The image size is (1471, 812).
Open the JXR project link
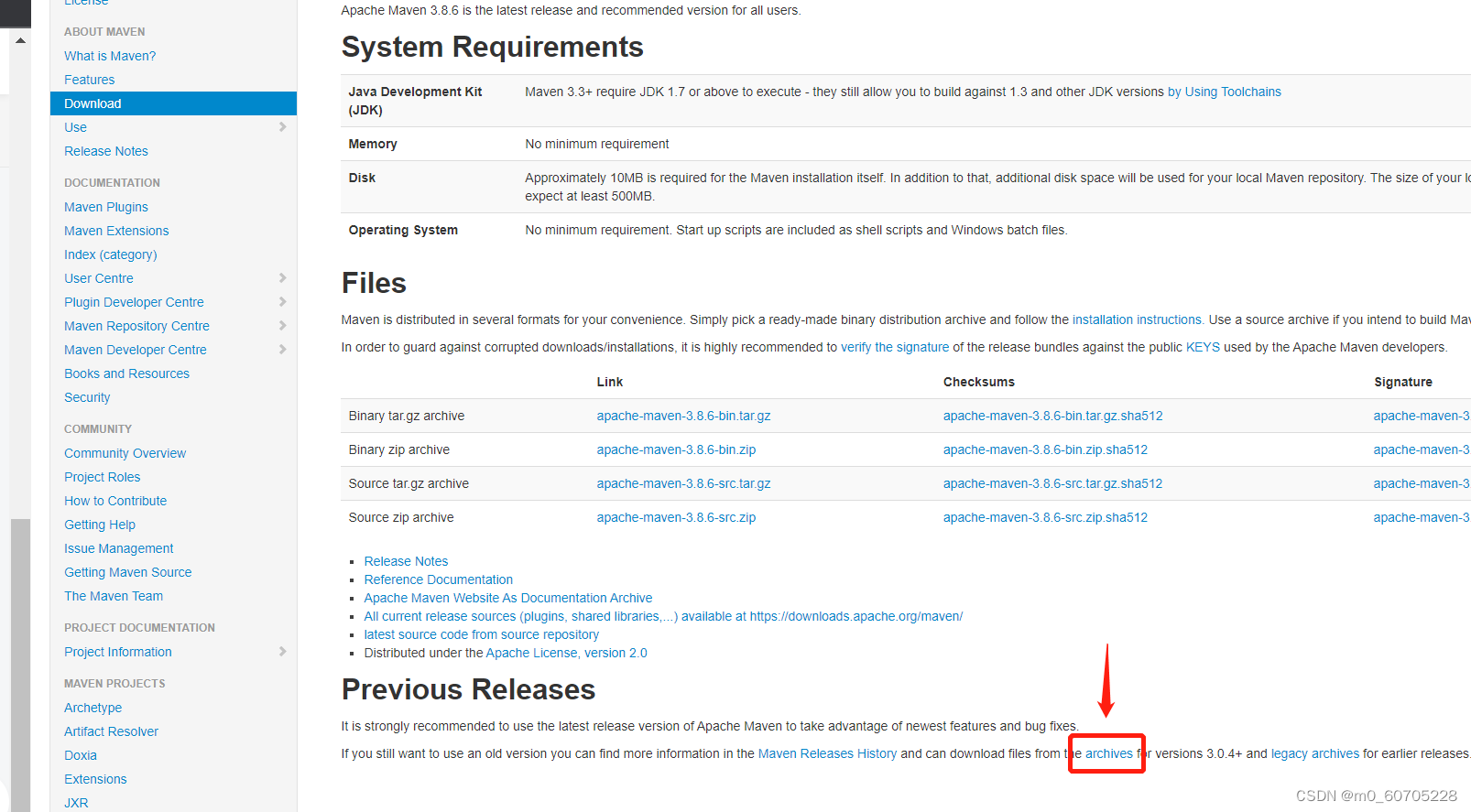tap(76, 803)
